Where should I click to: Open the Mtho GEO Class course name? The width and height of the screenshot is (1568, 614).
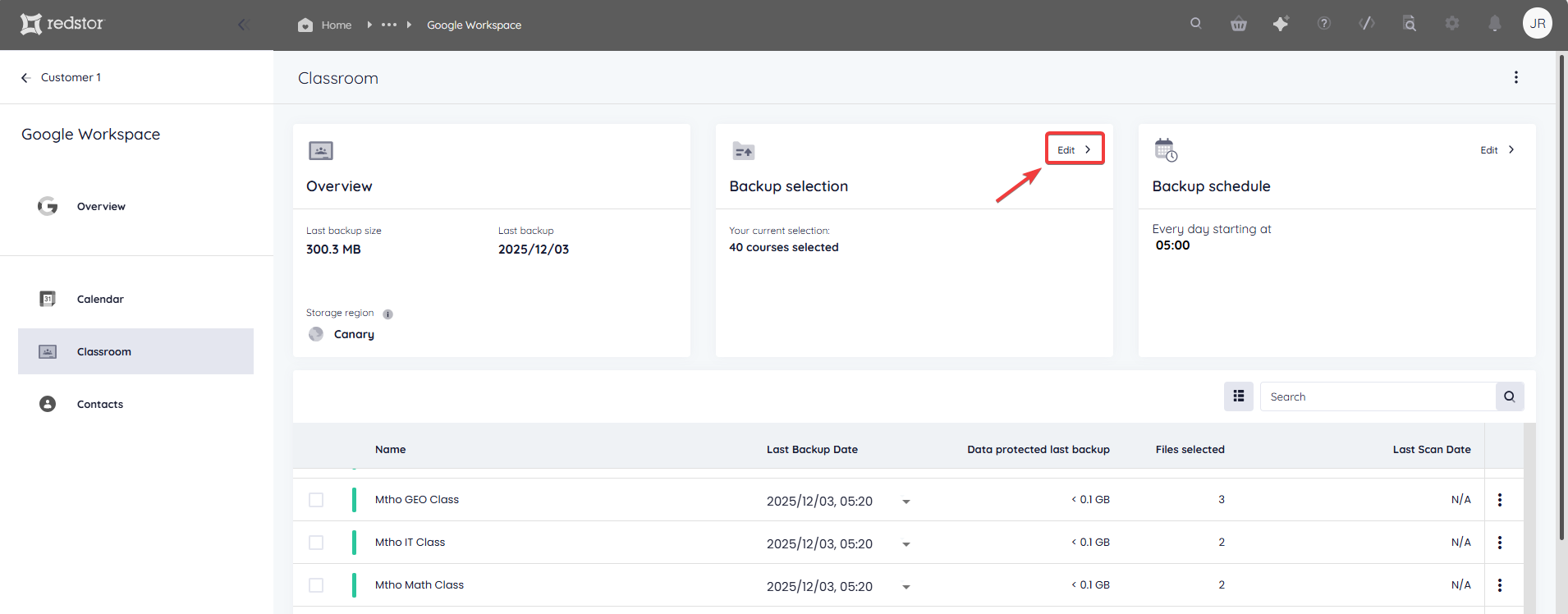[x=417, y=499]
